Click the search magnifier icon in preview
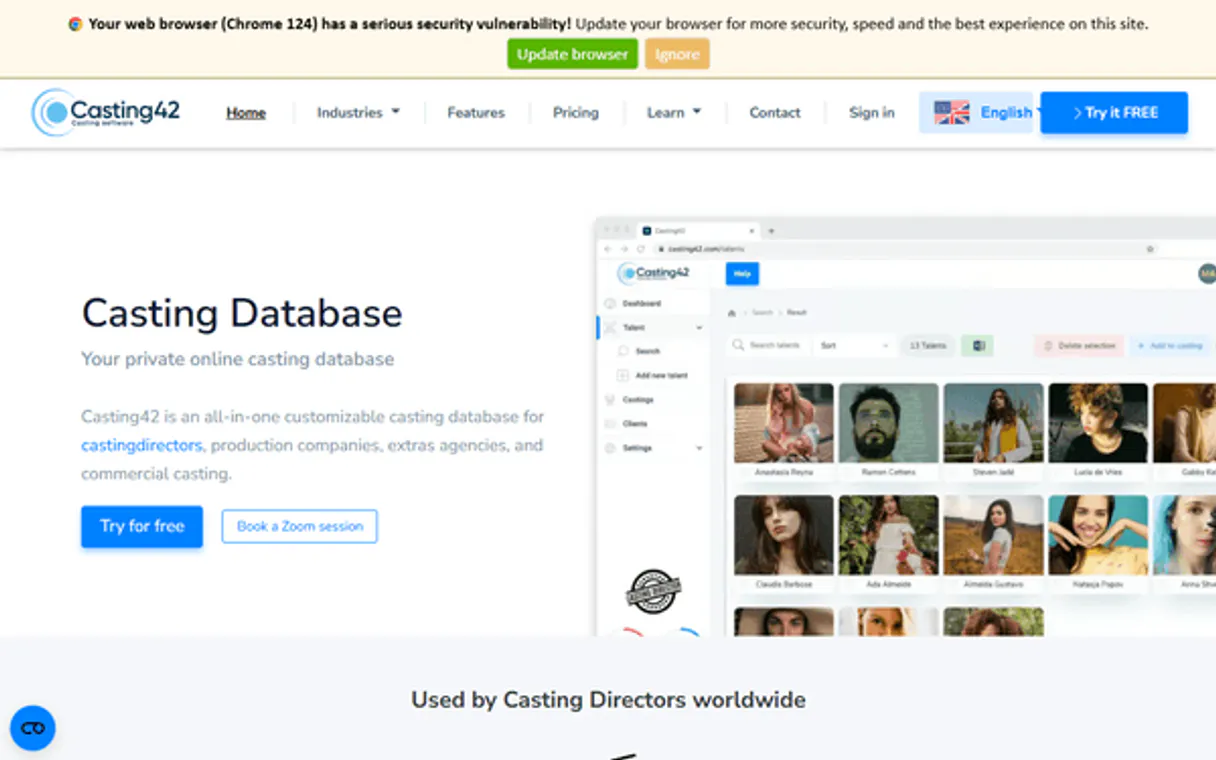Screen dimensions: 1216x760 click(738, 345)
